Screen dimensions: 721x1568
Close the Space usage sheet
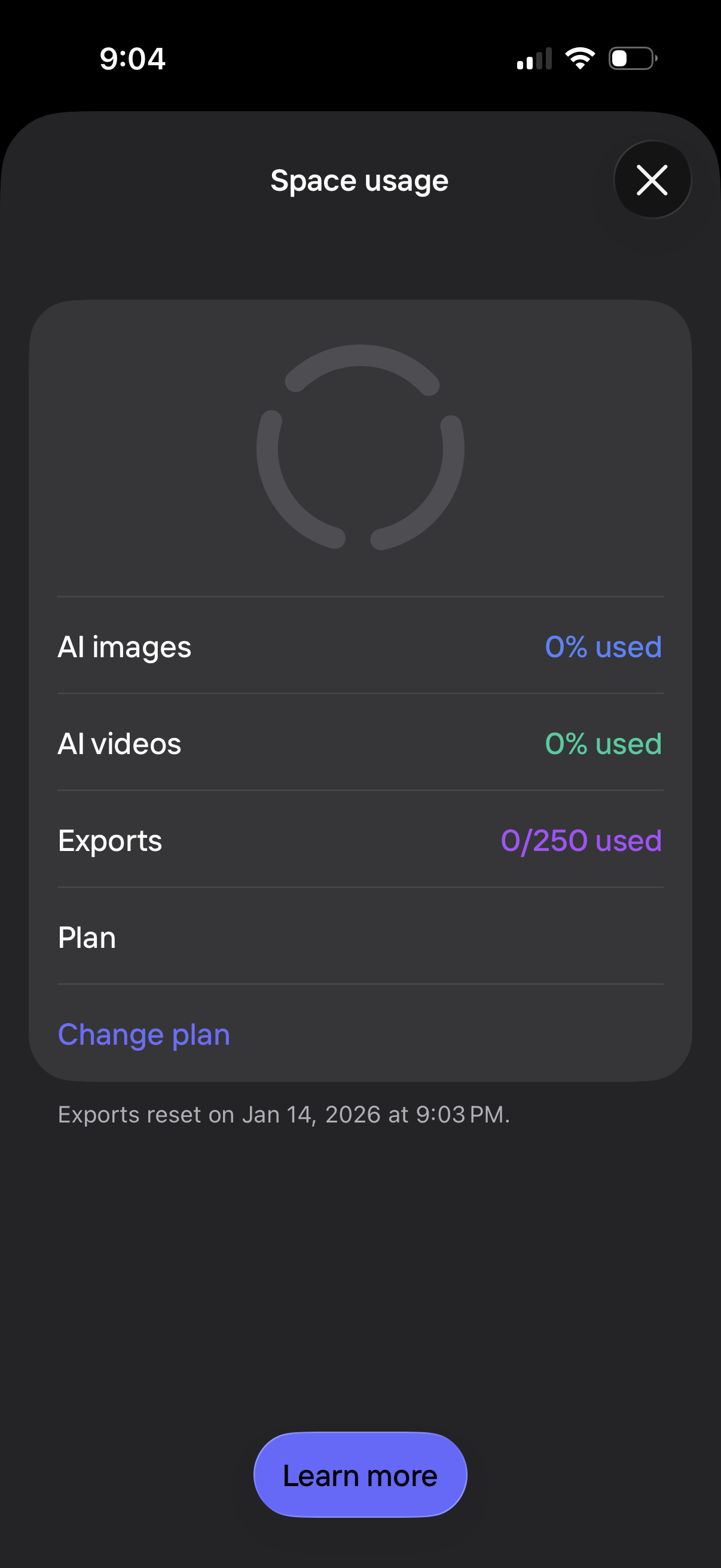click(652, 180)
